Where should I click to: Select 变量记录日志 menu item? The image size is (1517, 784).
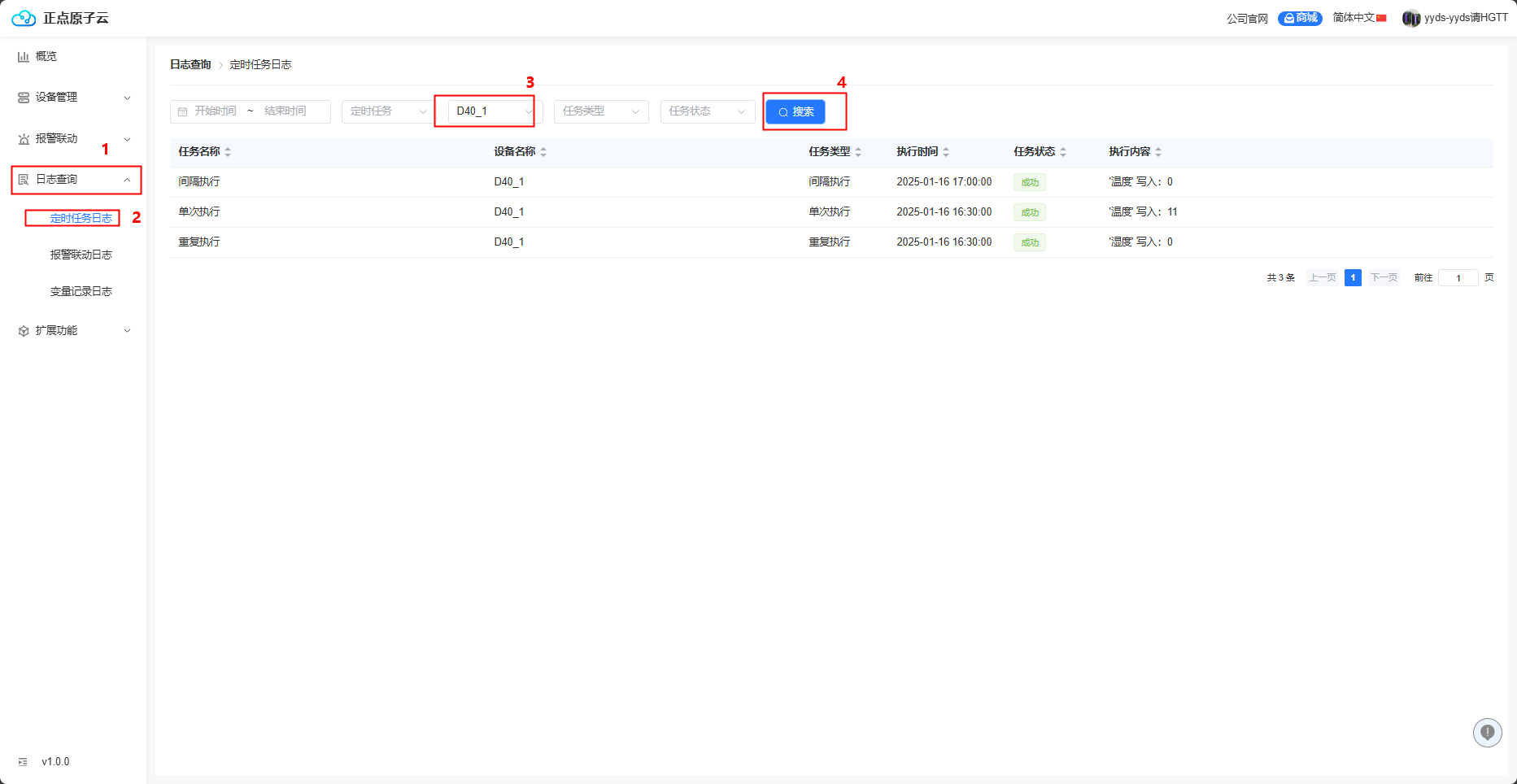pyautogui.click(x=81, y=291)
